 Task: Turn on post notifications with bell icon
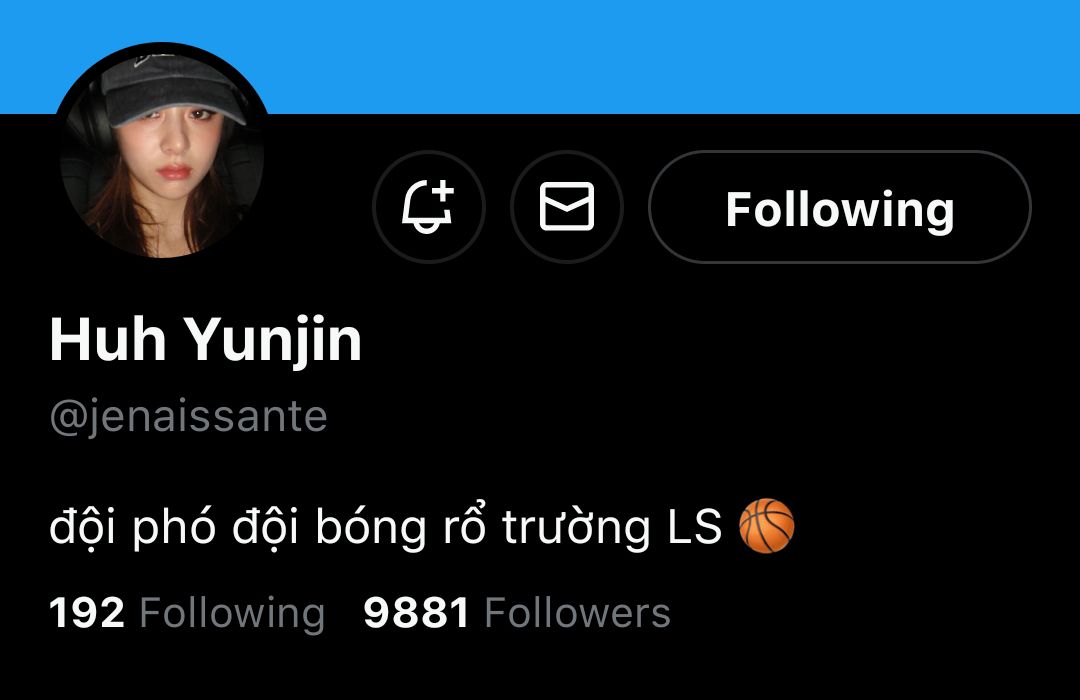pyautogui.click(x=428, y=207)
